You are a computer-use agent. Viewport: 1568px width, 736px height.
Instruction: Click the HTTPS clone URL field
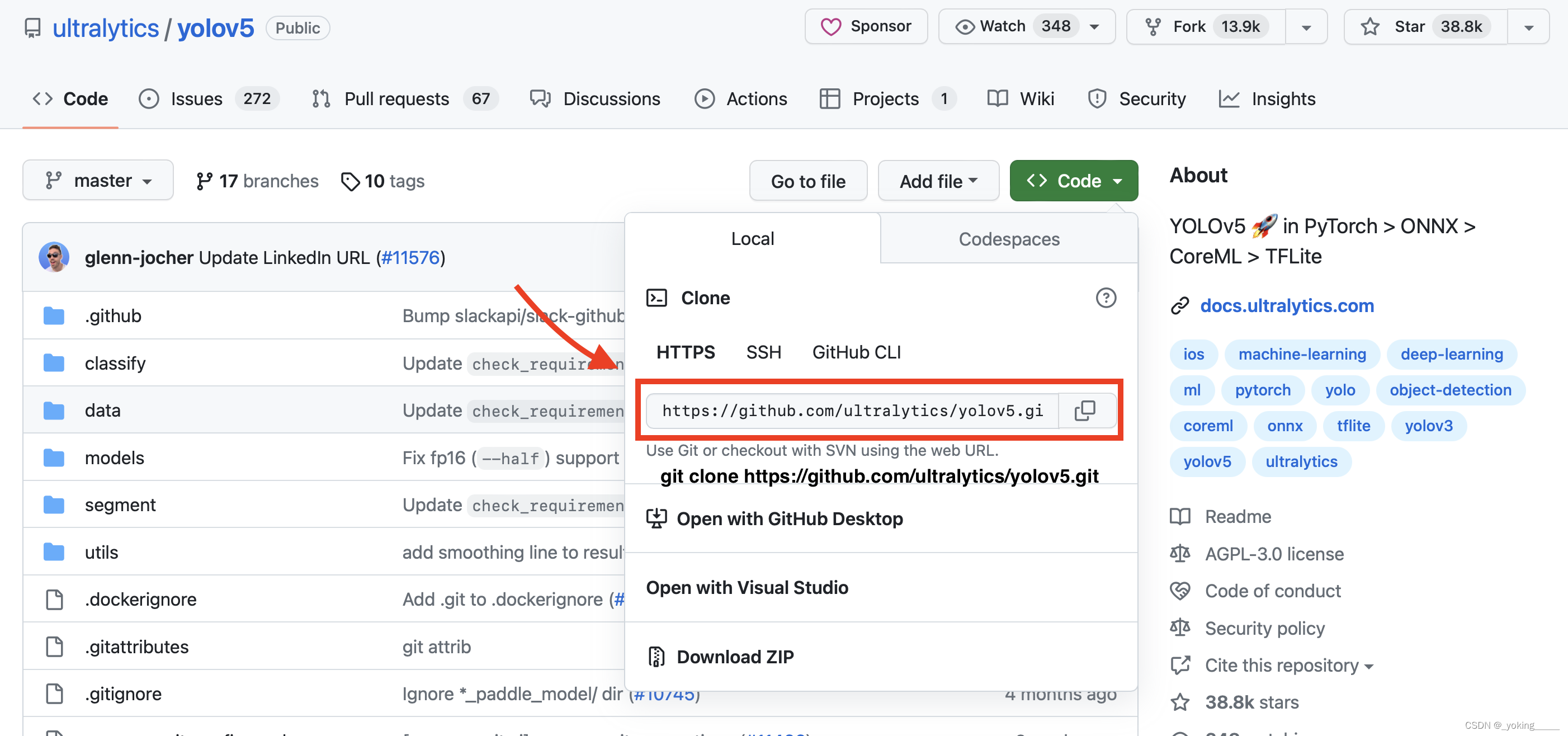(x=852, y=411)
